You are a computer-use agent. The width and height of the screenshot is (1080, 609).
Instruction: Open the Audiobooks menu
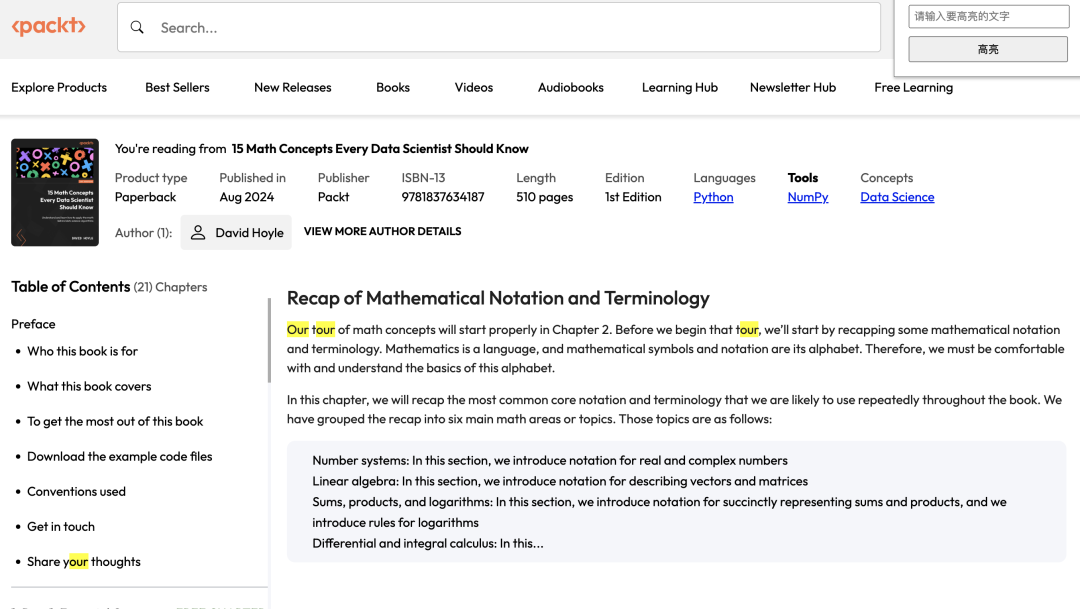pyautogui.click(x=570, y=87)
